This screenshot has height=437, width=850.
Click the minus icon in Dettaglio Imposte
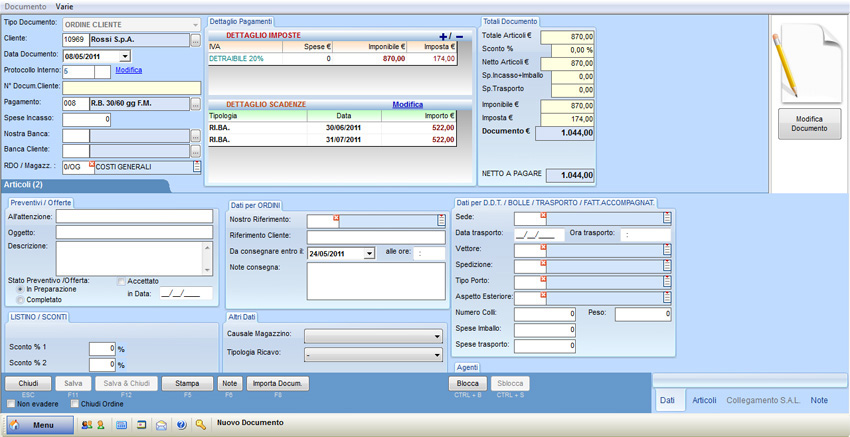(x=459, y=37)
